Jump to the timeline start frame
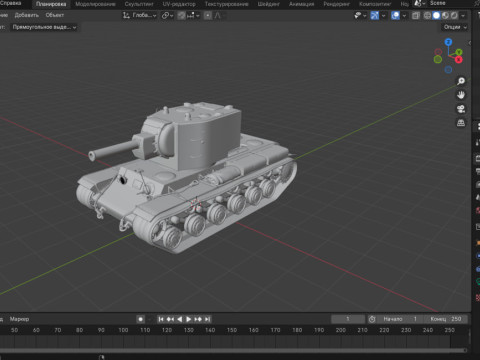Screen dimensions: 480x360 (x=161, y=319)
